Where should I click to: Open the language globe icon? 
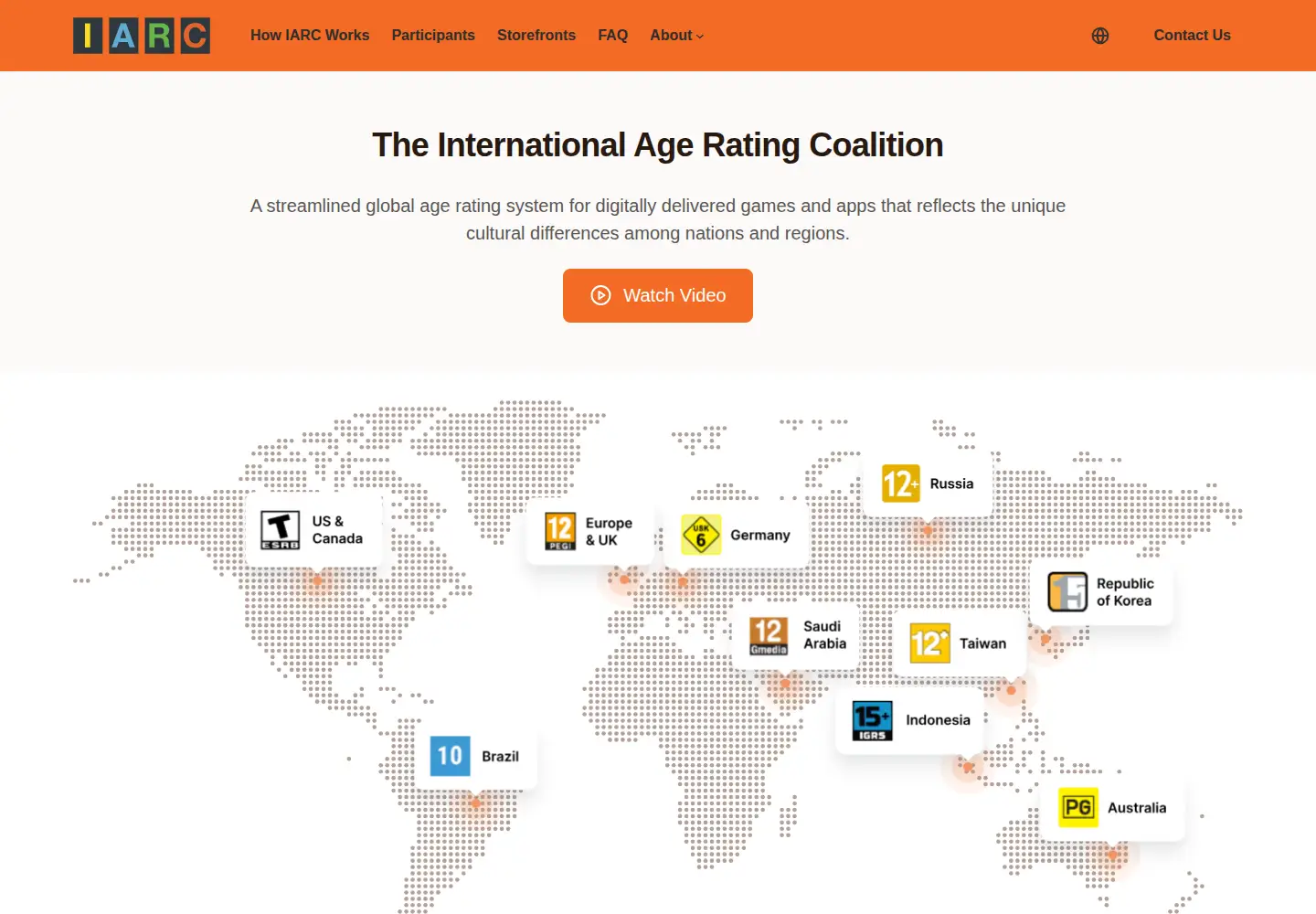coord(1100,36)
